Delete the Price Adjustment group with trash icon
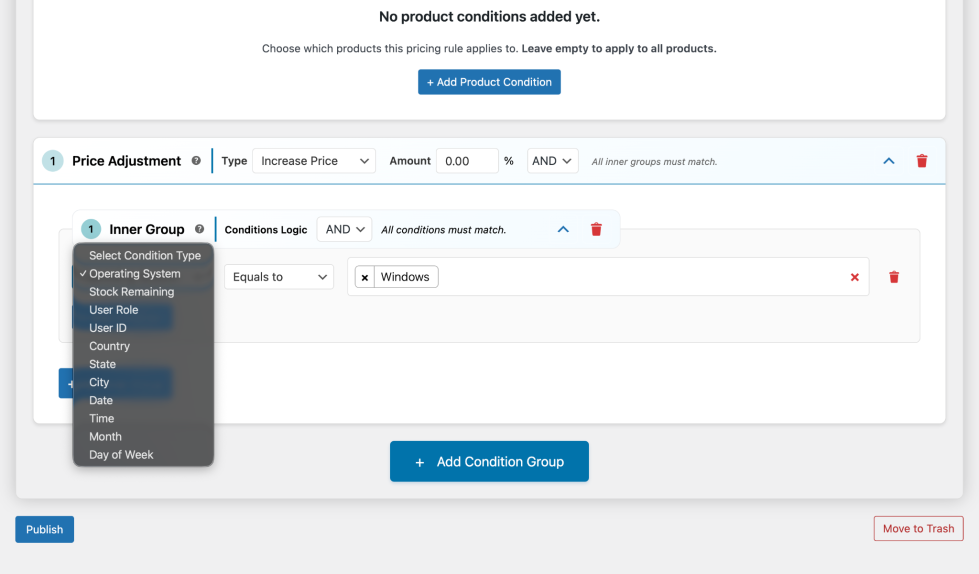Screen dimensions: 979x574 [922, 161]
